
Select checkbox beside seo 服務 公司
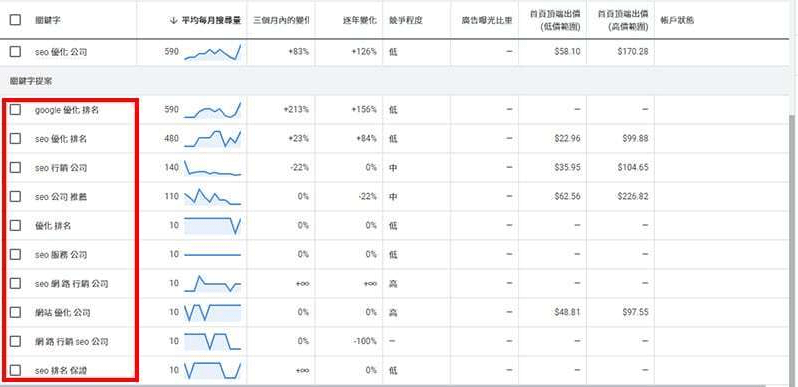pyautogui.click(x=16, y=254)
